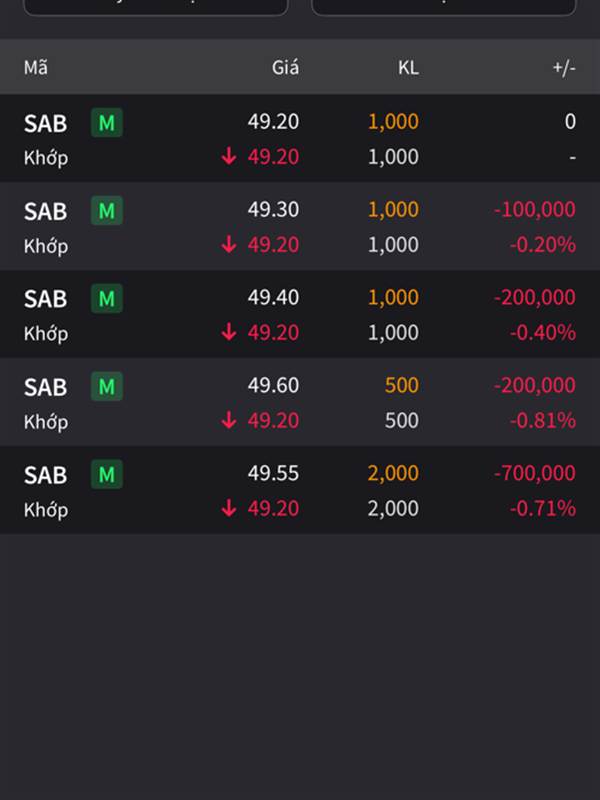
Task: Select the SAB order with -0.40% change
Action: (300, 314)
